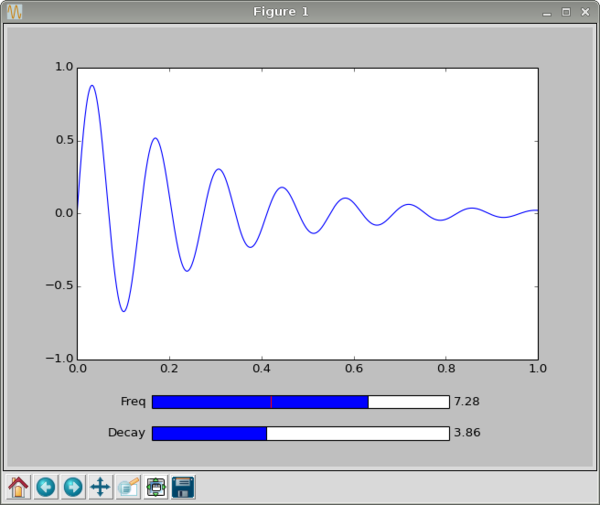Click the first peak of the blue curve
600x505 pixels.
92,86
